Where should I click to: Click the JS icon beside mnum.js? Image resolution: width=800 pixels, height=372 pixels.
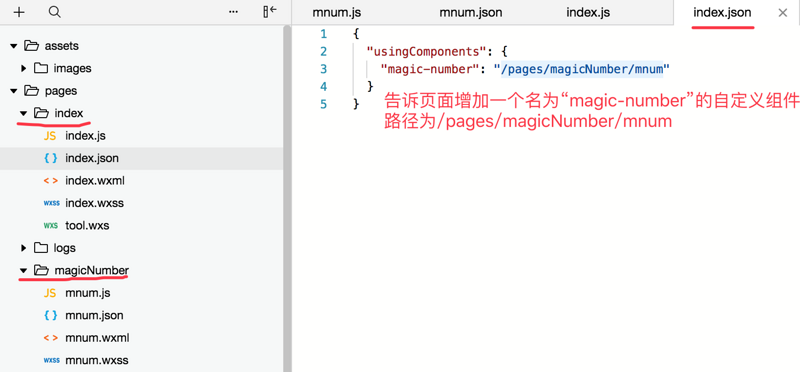tap(50, 293)
